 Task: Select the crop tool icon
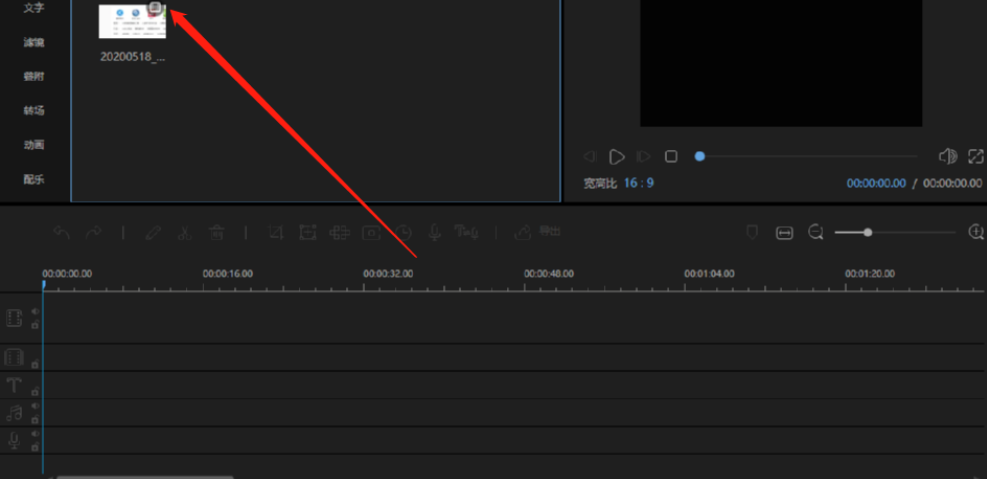point(276,233)
